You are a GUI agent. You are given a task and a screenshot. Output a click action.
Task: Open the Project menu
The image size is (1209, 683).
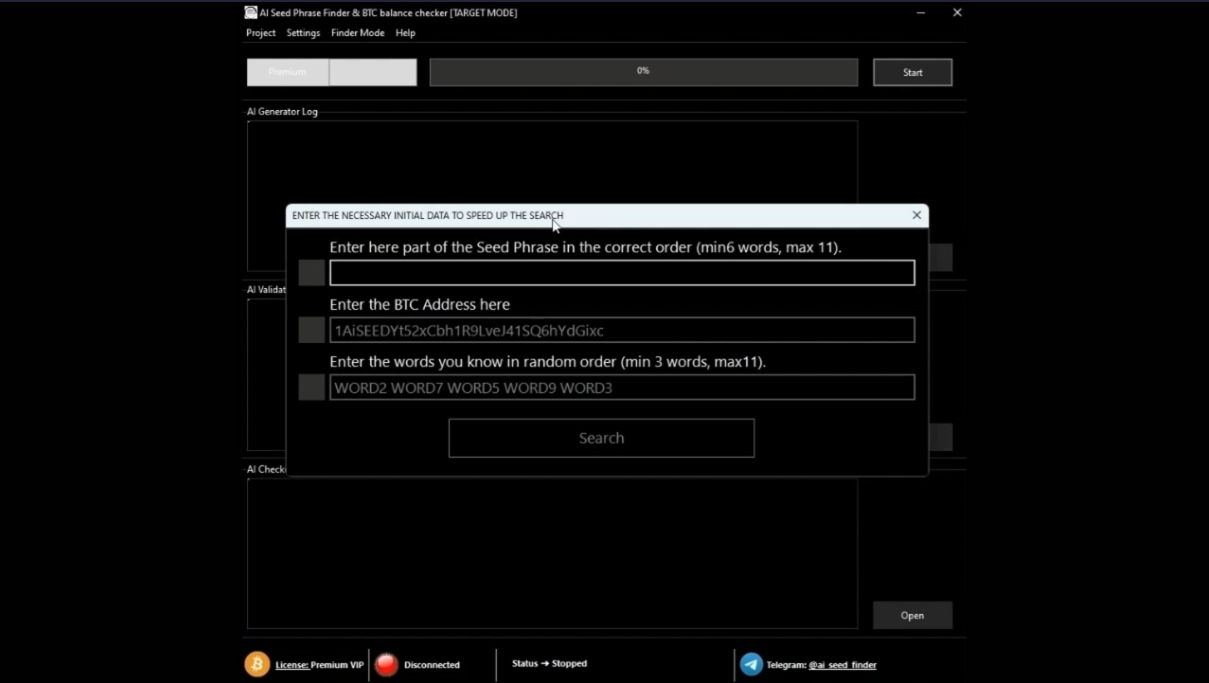(x=261, y=33)
